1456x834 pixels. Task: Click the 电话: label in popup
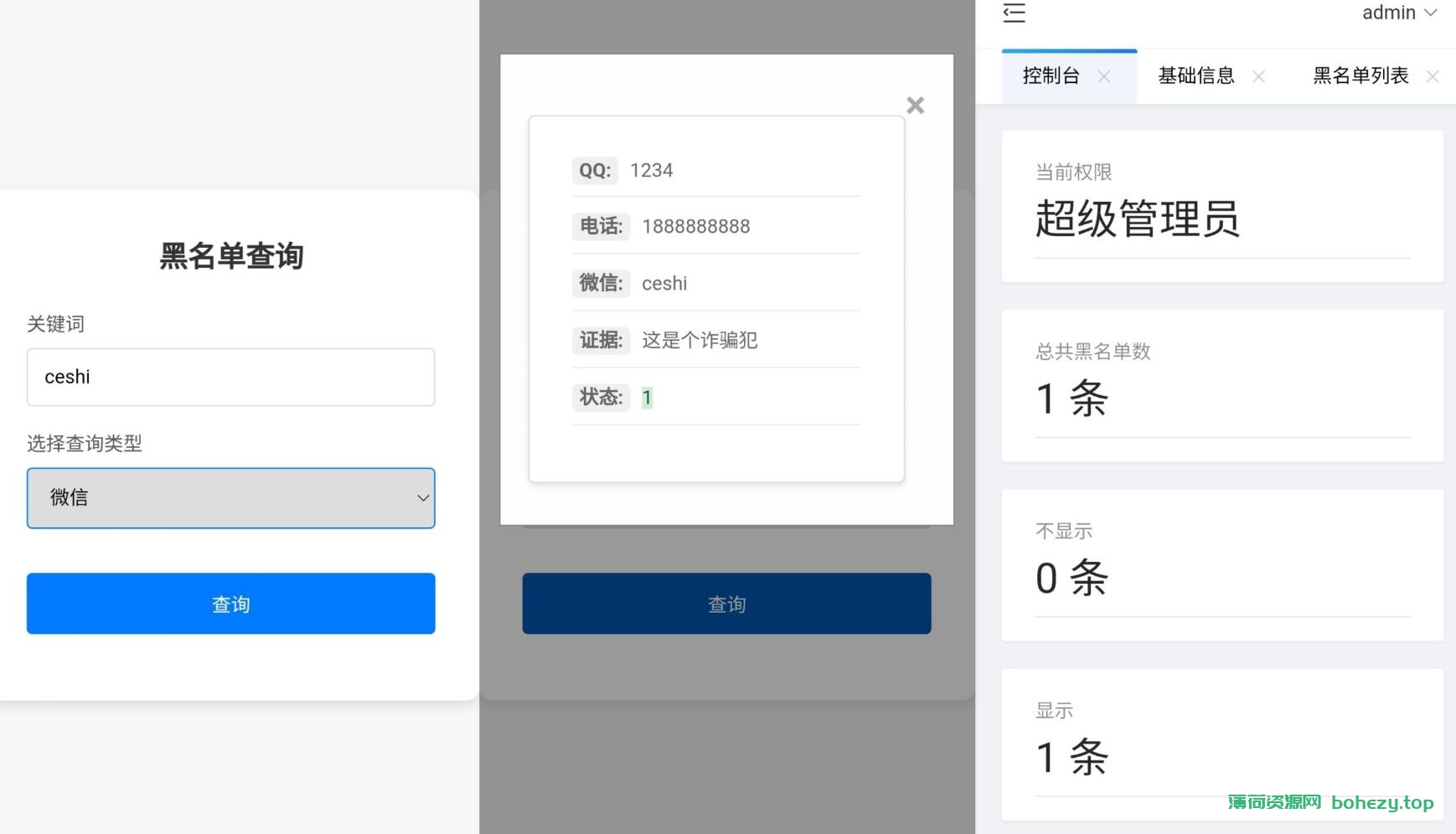601,227
